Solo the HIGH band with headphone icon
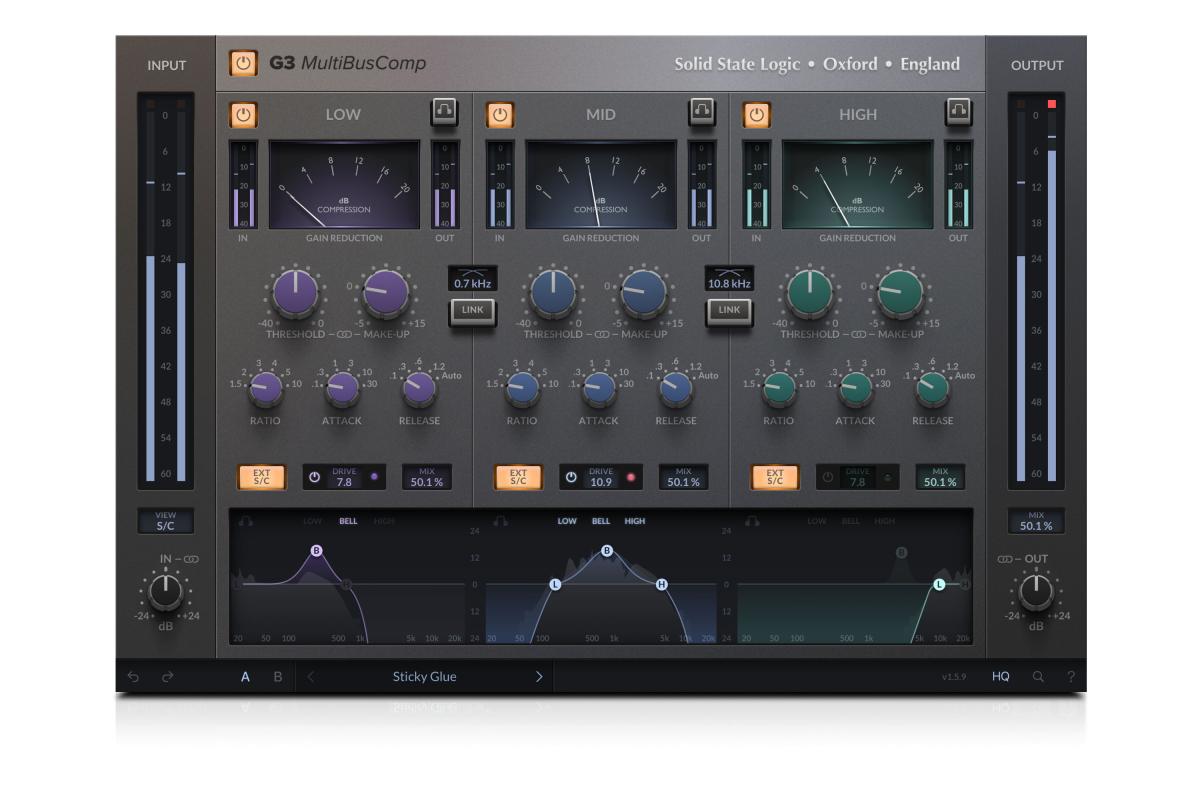The image size is (1200, 806). click(958, 112)
